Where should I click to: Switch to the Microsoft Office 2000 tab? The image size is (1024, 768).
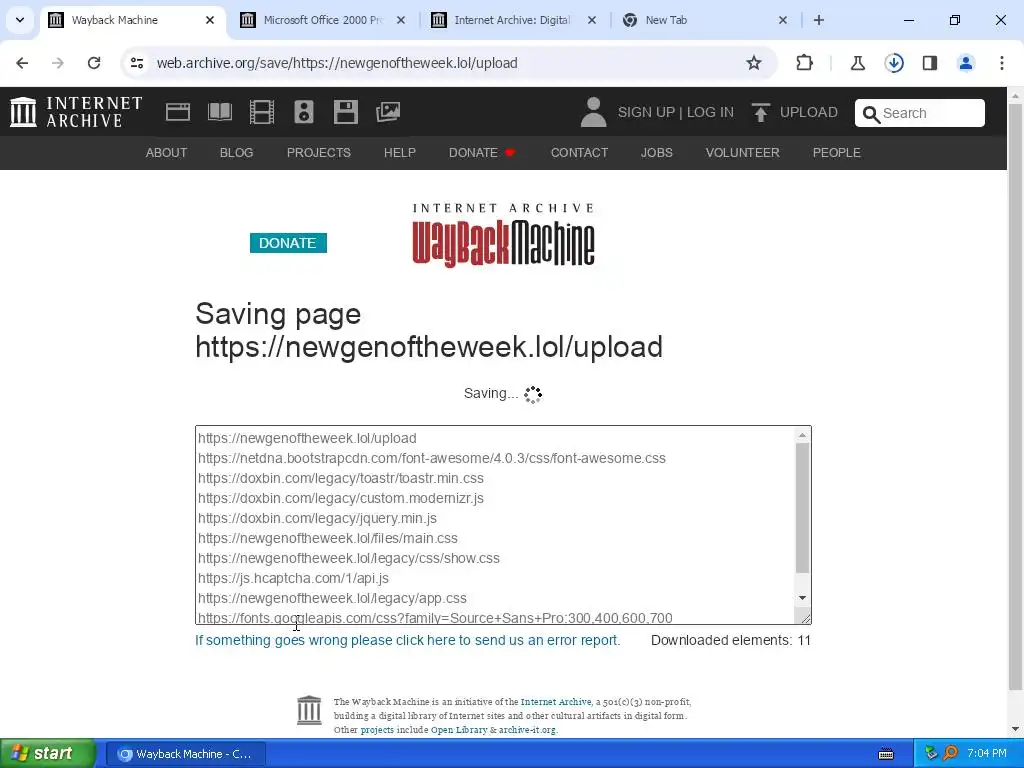[323, 20]
